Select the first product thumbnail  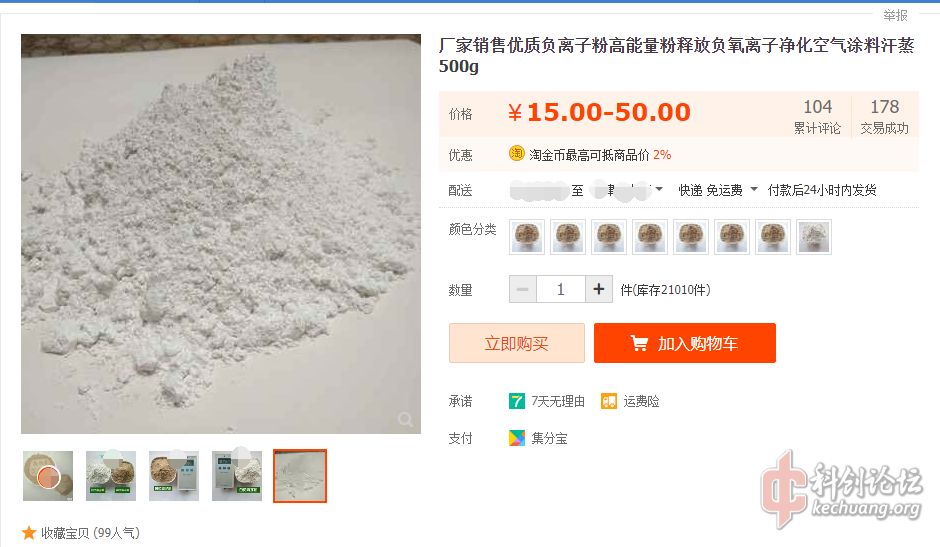pyautogui.click(x=48, y=476)
